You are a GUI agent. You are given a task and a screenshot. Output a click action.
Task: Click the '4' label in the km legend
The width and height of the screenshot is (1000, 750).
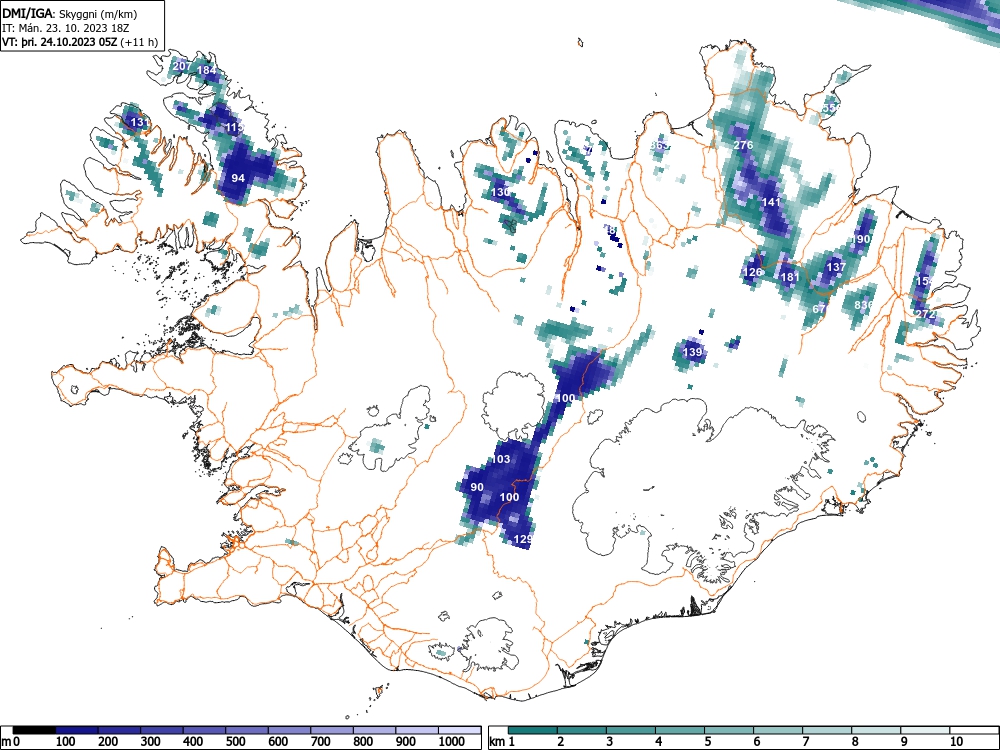point(658,742)
